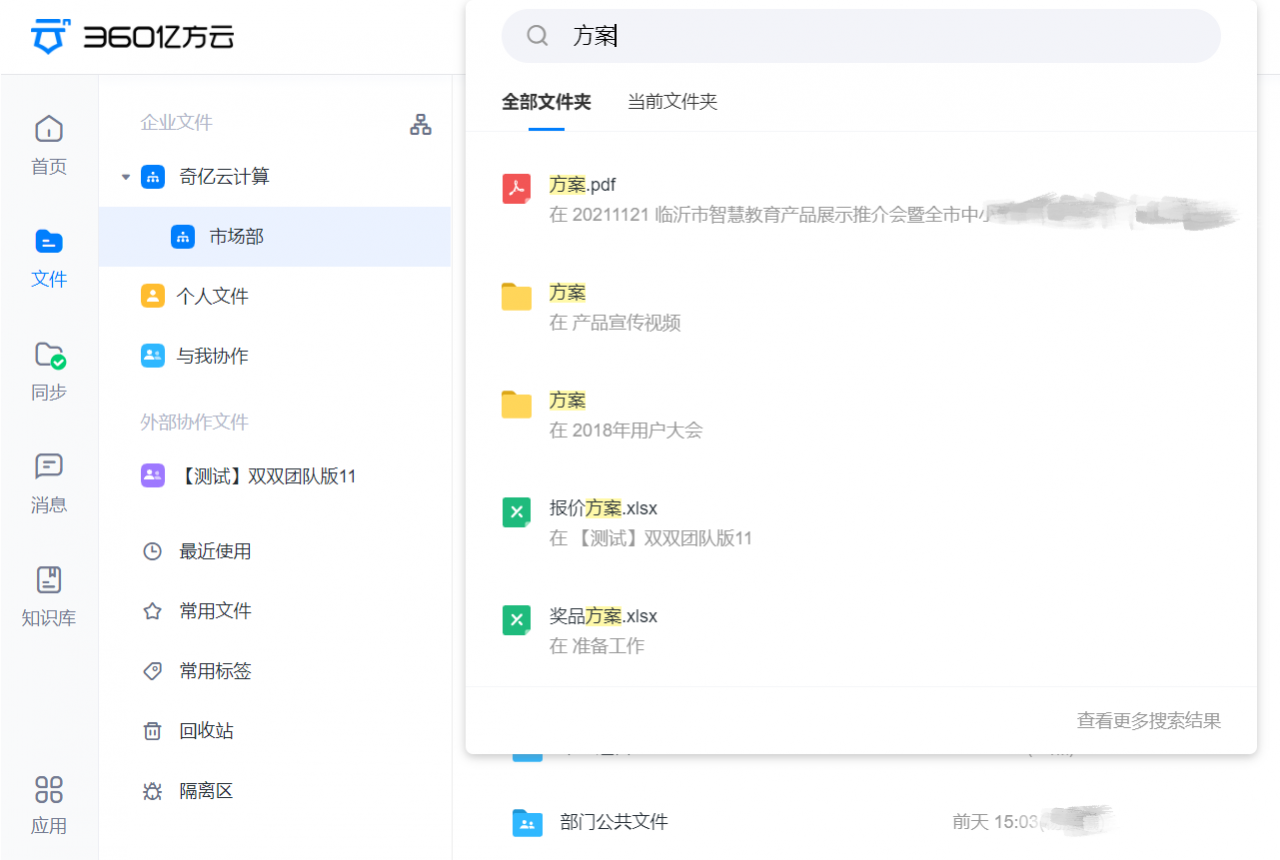Click the search input containing 方案
Viewport: 1280px width, 860px height.
point(860,35)
